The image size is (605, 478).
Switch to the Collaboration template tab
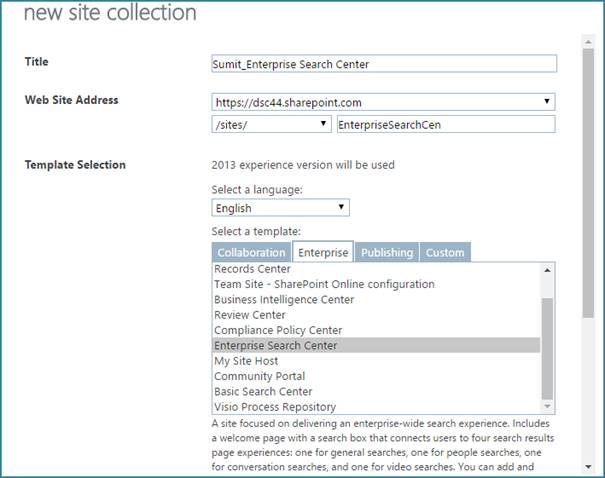pyautogui.click(x=251, y=252)
